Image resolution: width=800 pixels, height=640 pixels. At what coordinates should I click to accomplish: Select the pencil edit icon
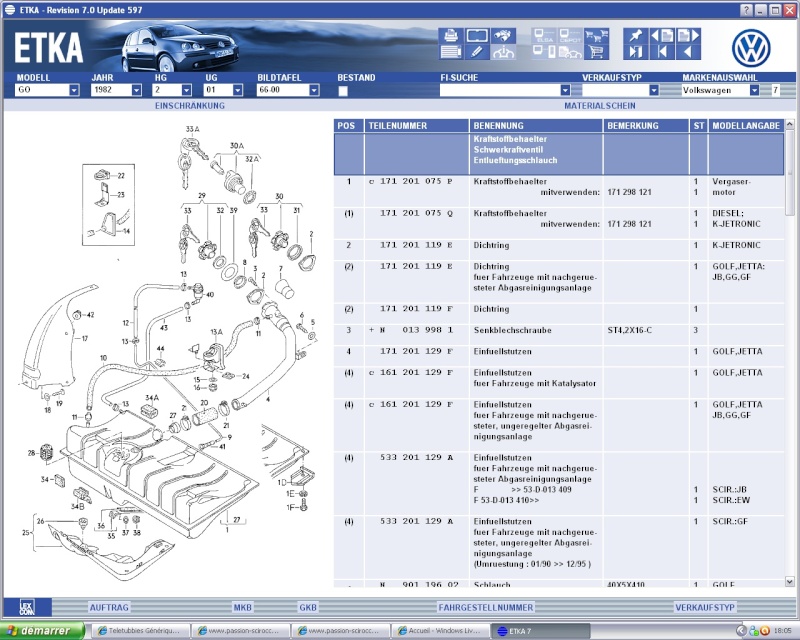point(477,52)
